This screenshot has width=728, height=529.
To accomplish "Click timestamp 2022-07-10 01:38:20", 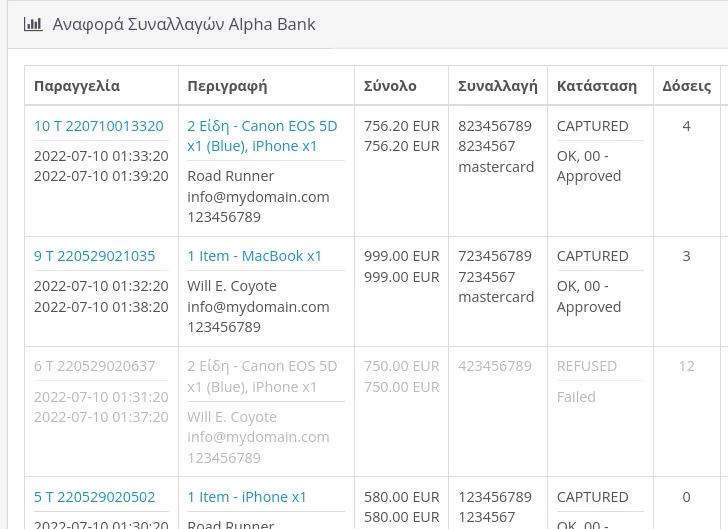I will (x=101, y=307).
